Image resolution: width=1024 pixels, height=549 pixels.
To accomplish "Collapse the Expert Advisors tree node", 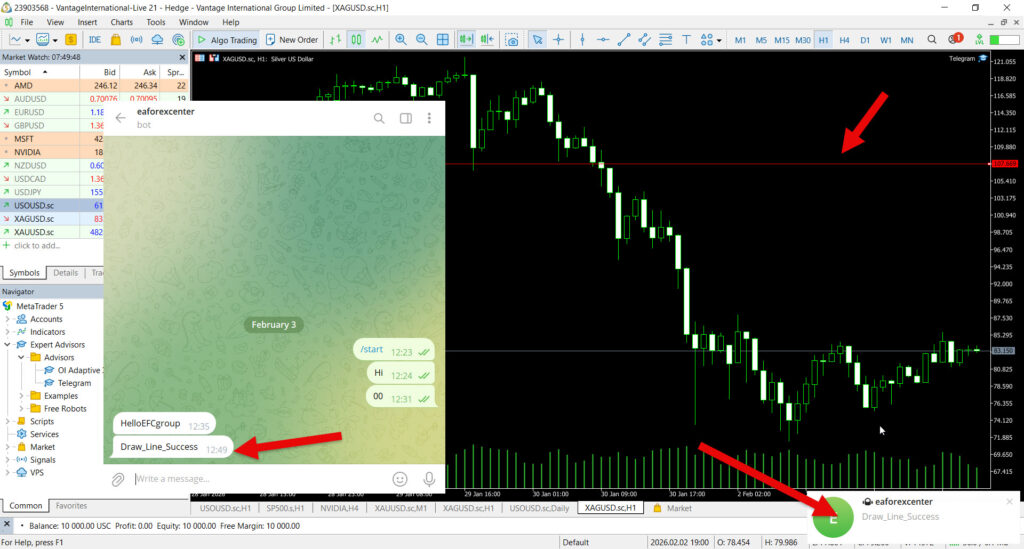I will coord(8,344).
